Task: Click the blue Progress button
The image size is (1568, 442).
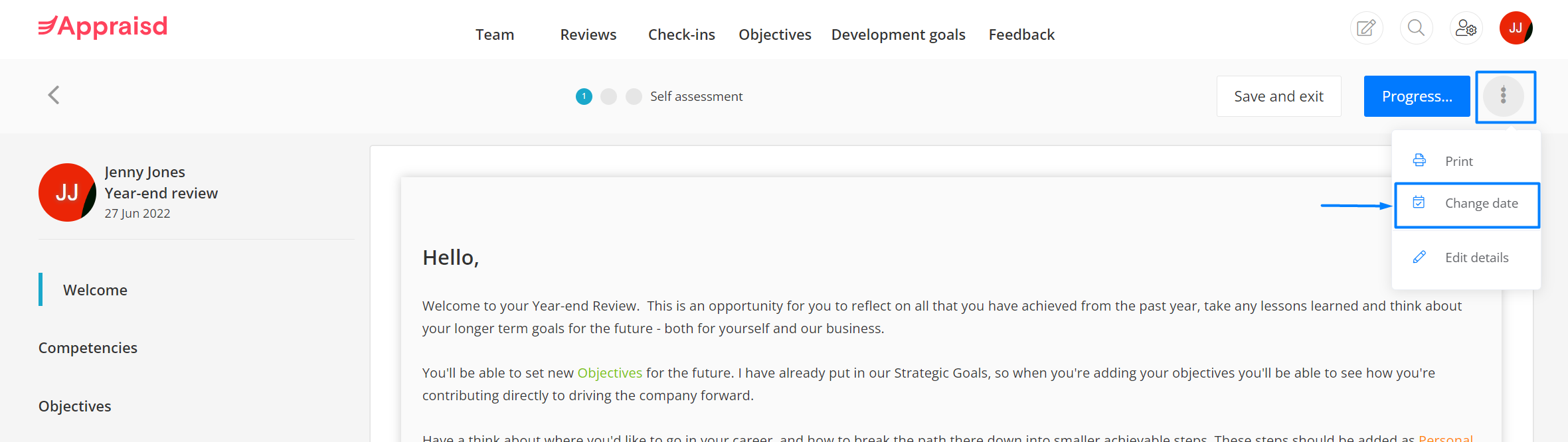Action: pyautogui.click(x=1417, y=96)
